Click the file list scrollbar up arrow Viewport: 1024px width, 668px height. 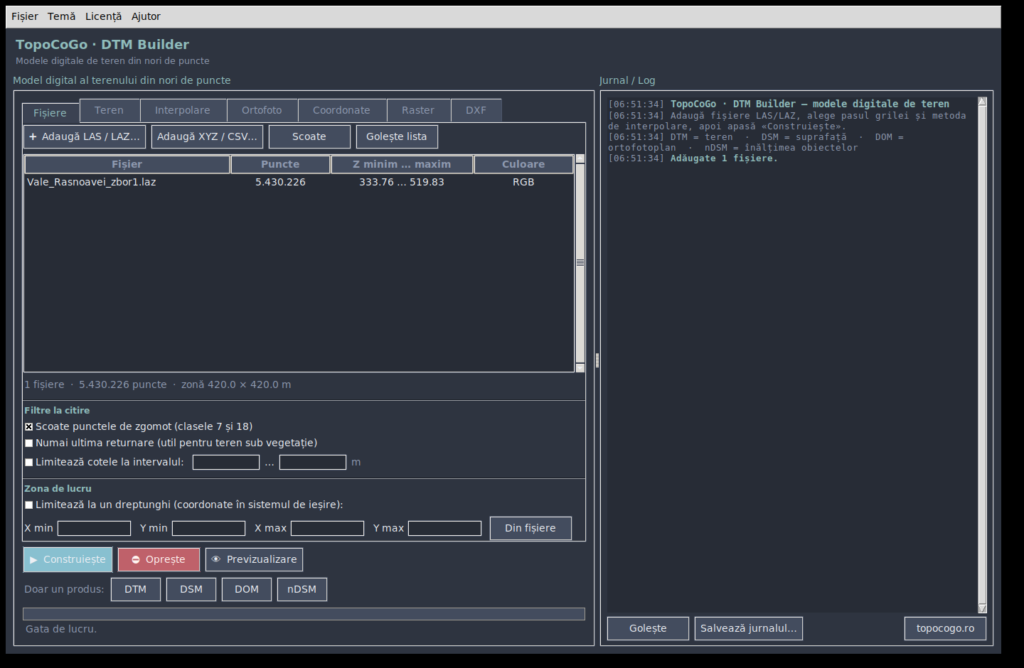pyautogui.click(x=580, y=159)
